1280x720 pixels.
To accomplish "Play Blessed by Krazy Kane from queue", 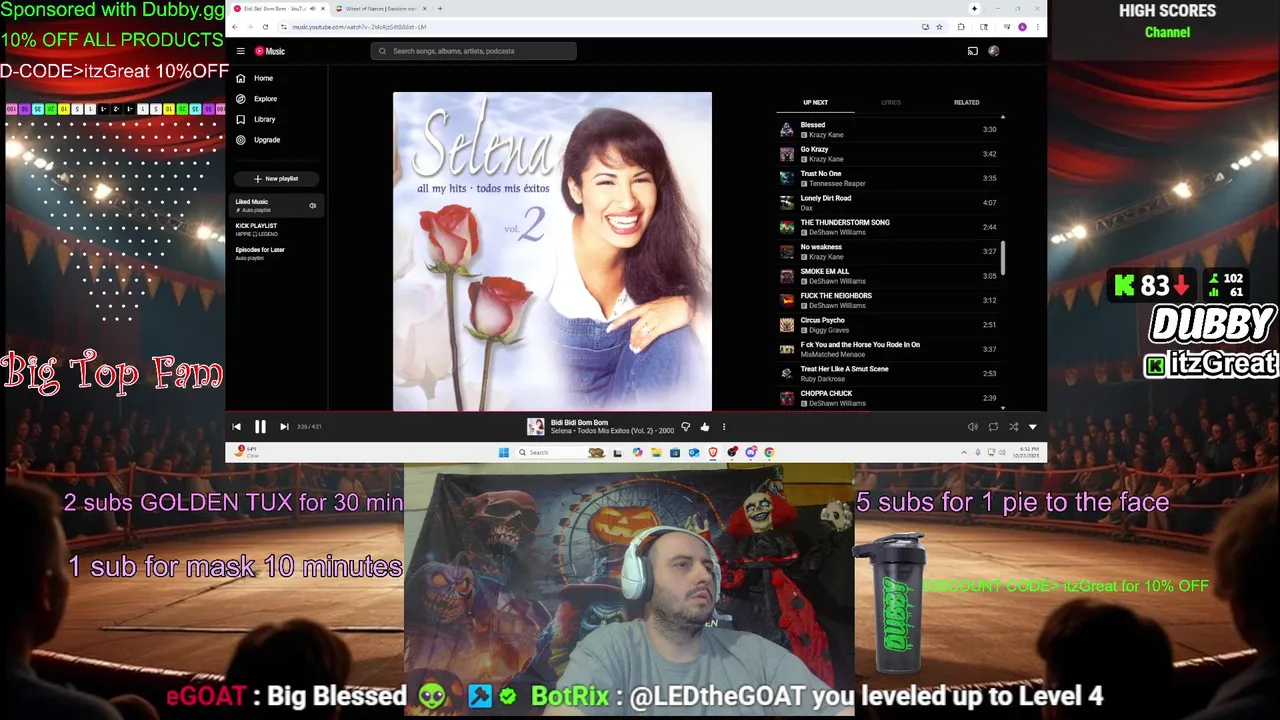I will click(888, 130).
